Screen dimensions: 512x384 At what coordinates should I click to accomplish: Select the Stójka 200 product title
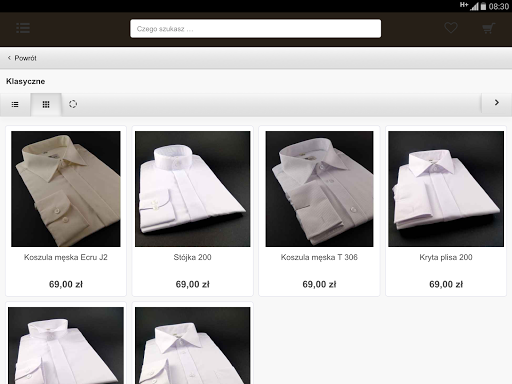click(193, 257)
